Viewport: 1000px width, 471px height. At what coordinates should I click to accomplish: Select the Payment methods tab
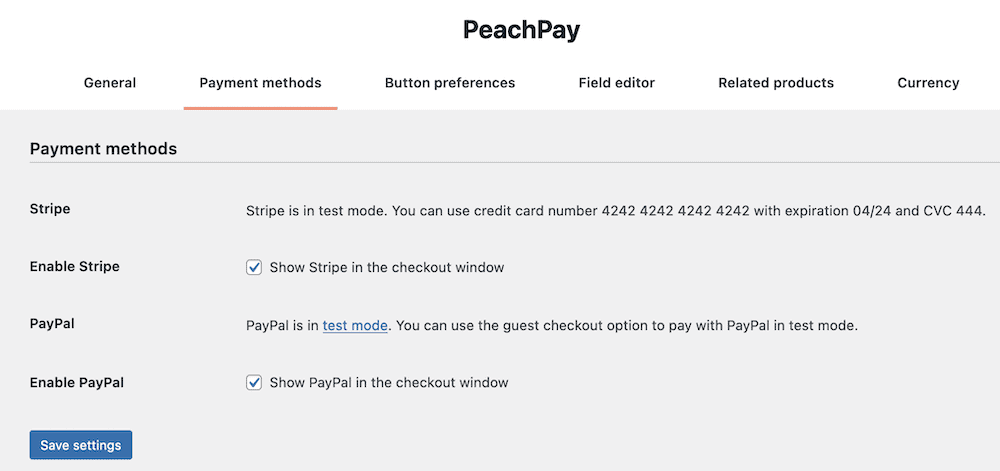pos(260,83)
